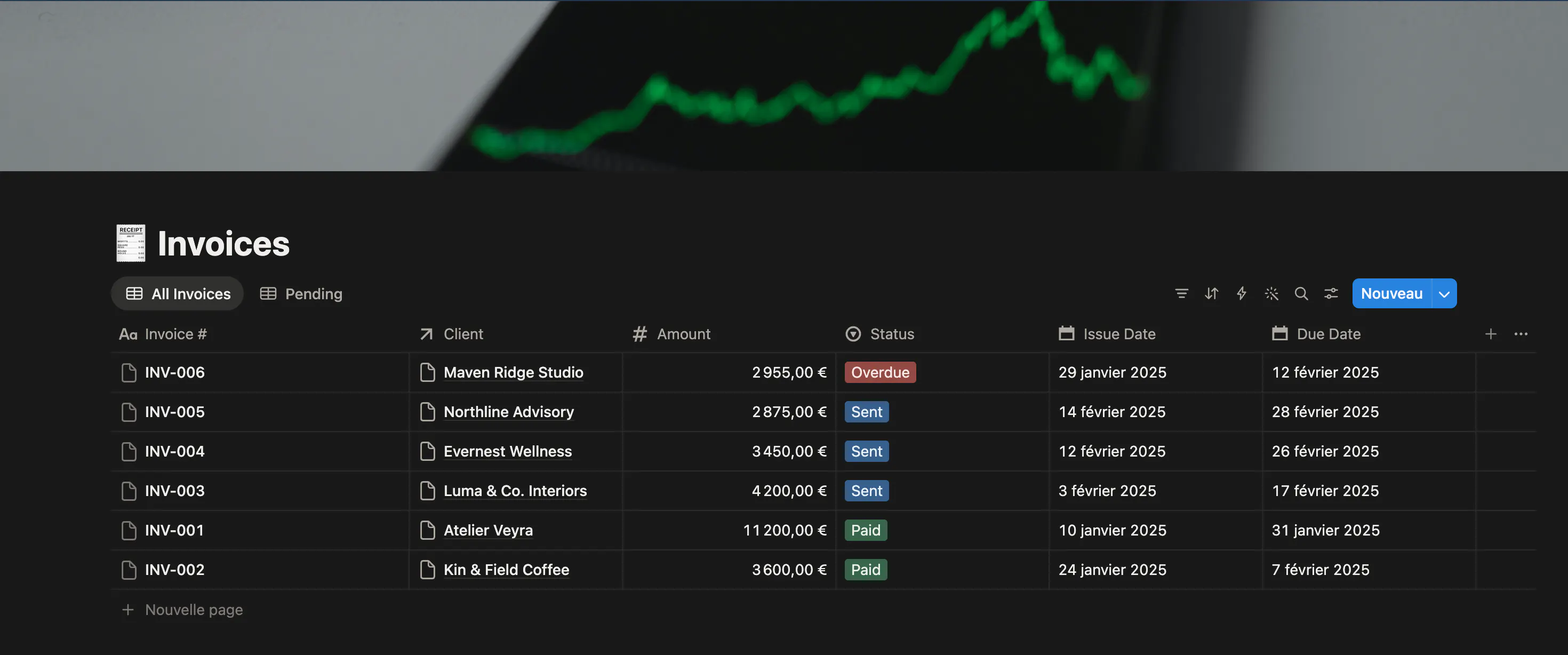This screenshot has height=655, width=1568.
Task: Click the Nouveau button
Action: (1391, 293)
